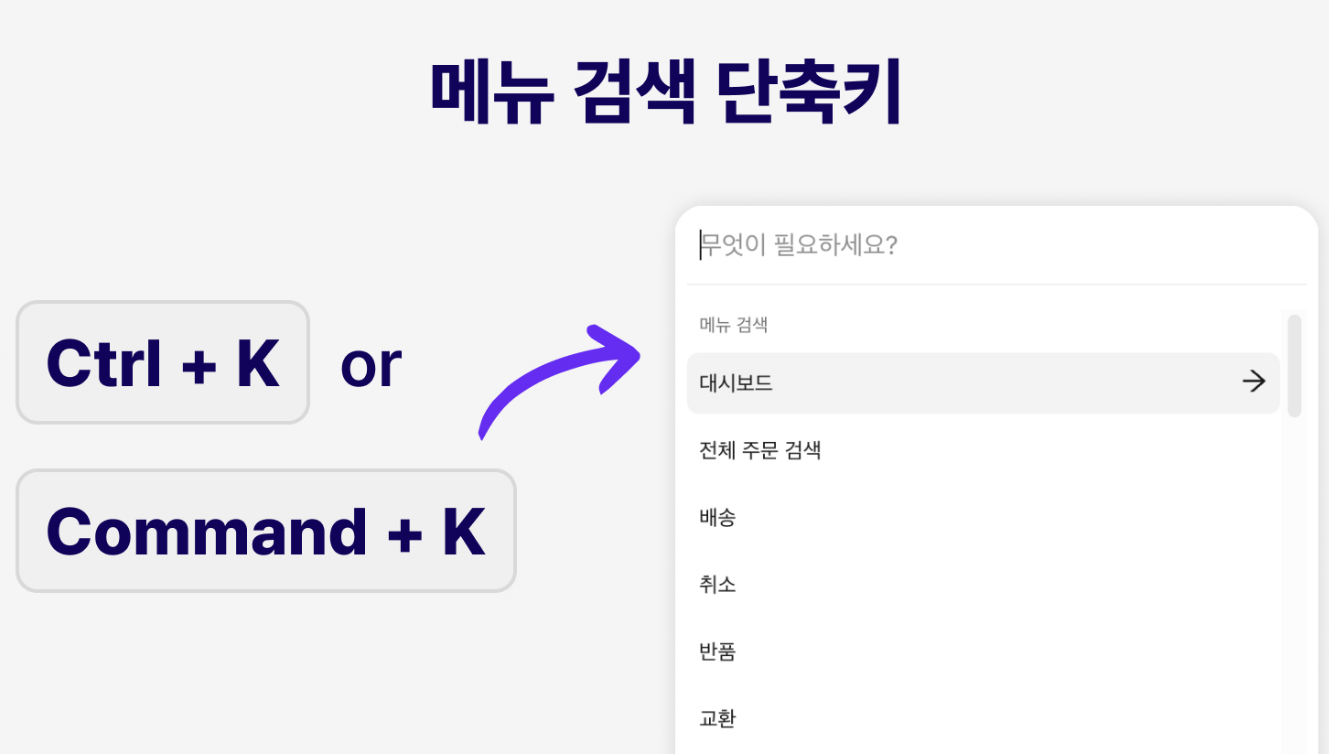Click the 'or' text between shortcuts
The height and width of the screenshot is (754, 1329).
(371, 366)
